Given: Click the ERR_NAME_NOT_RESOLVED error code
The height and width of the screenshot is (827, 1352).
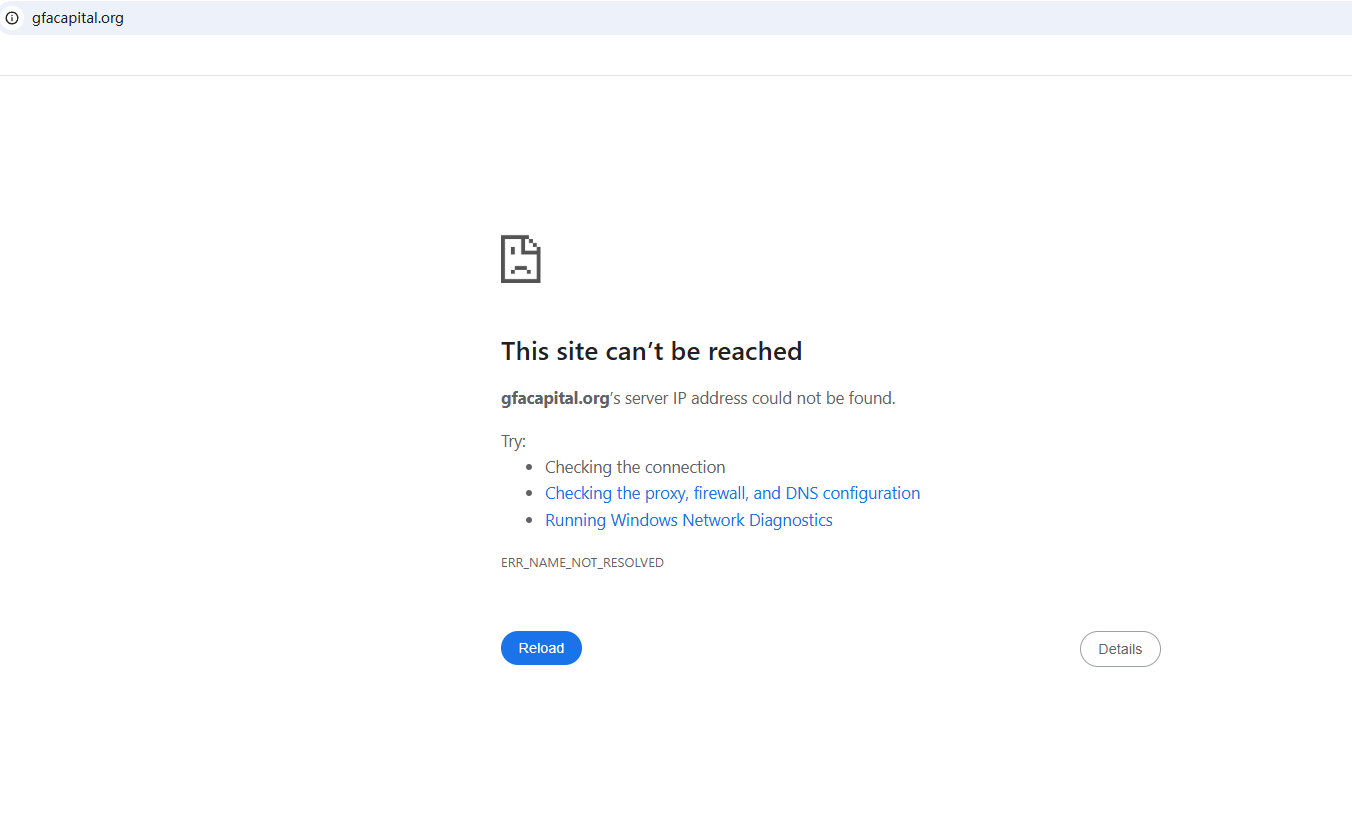Looking at the screenshot, I should 582,563.
